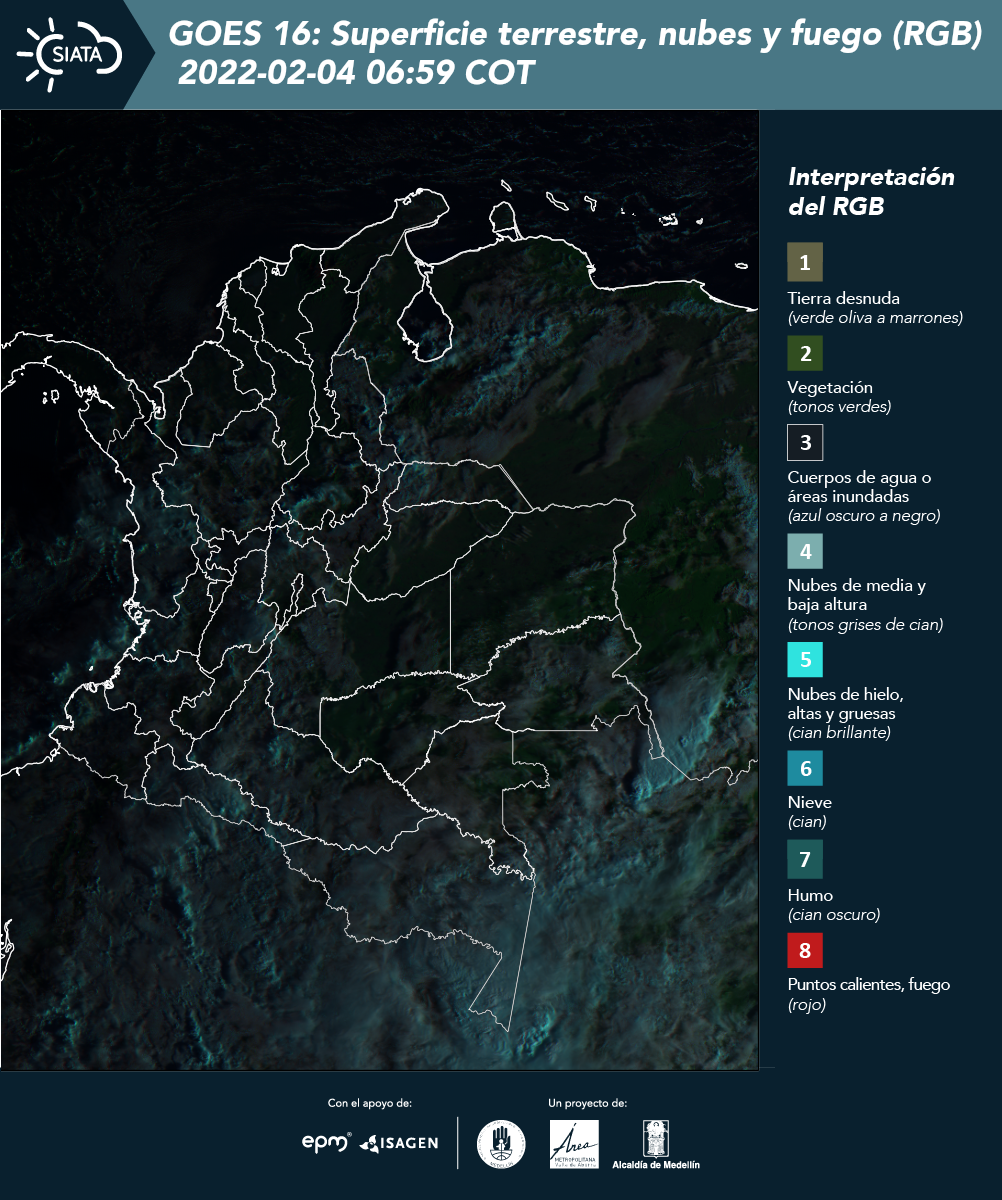1002x1200 pixels.
Task: Select swatch 4 for Nubes de media altura
Action: pos(805,550)
